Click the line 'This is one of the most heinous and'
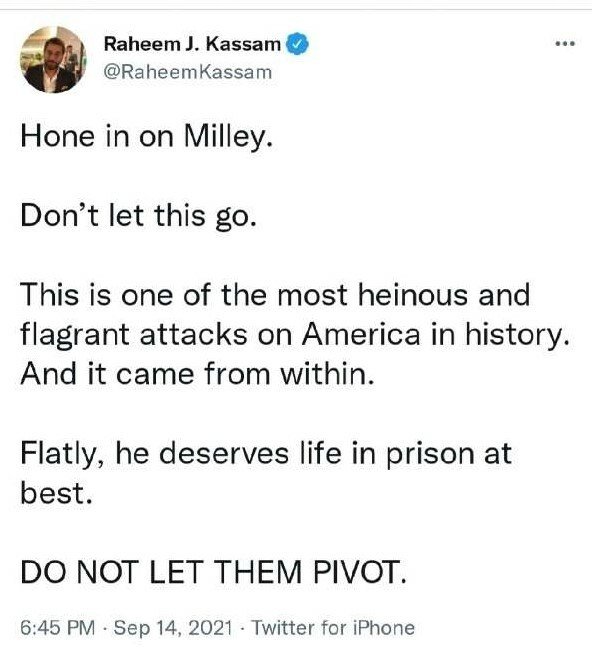 (x=275, y=295)
